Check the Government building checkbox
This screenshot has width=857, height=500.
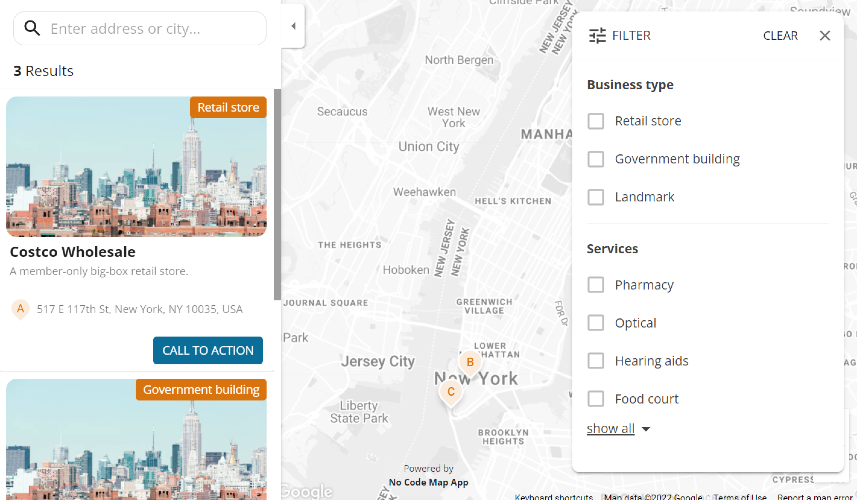click(596, 159)
